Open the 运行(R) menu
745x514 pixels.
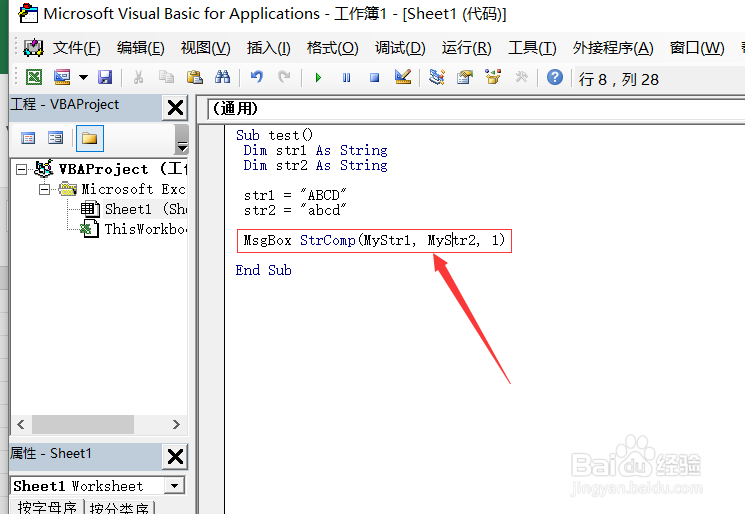(x=467, y=48)
